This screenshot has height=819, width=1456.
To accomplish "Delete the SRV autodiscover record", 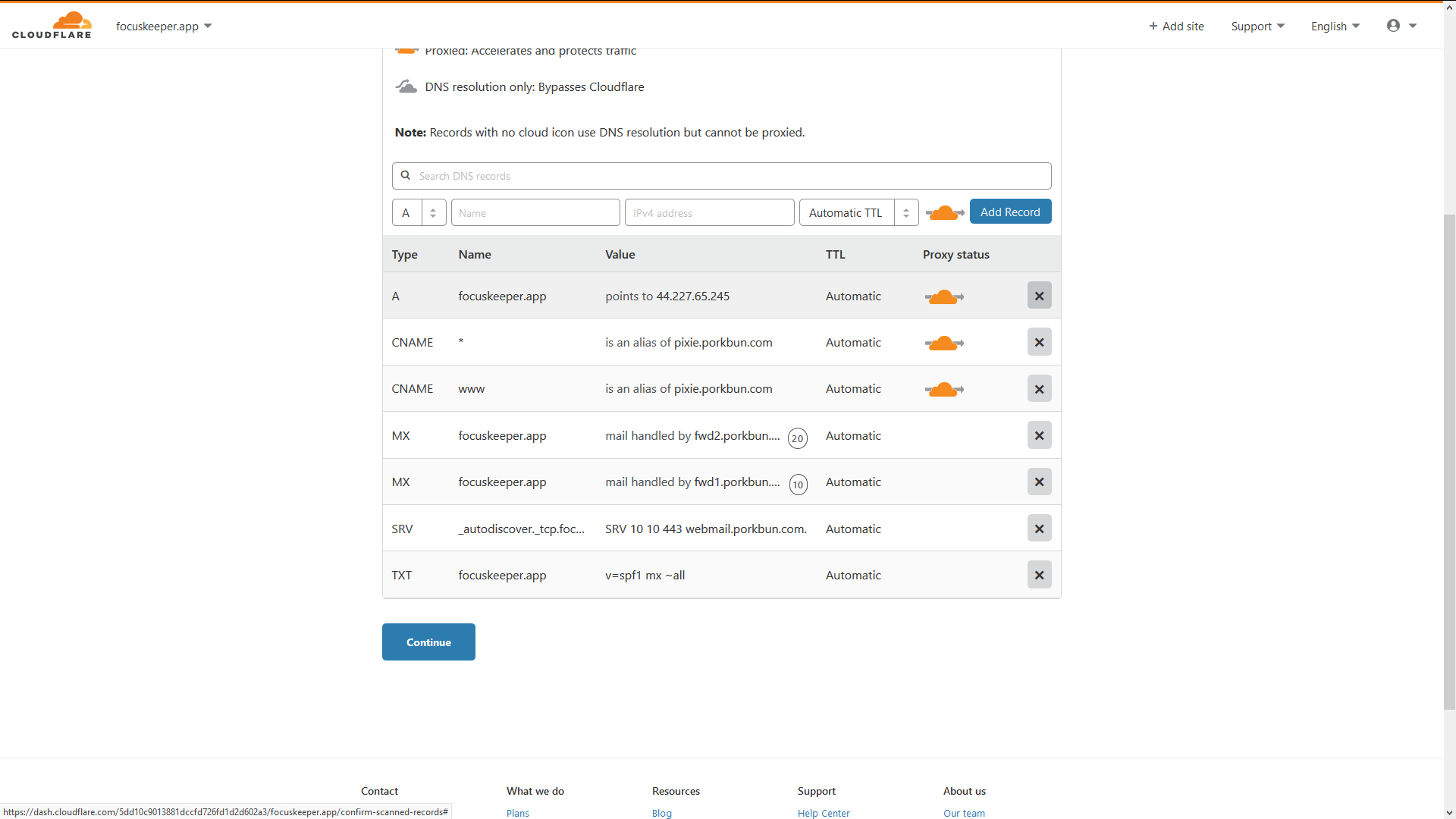I will click(x=1039, y=529).
